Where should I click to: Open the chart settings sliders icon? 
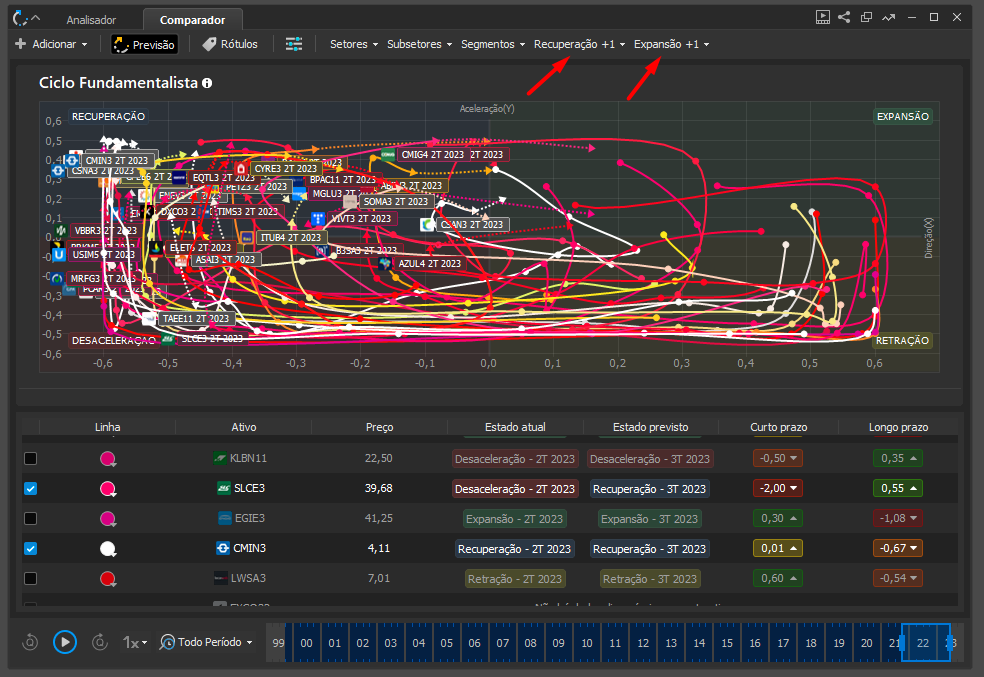[294, 44]
